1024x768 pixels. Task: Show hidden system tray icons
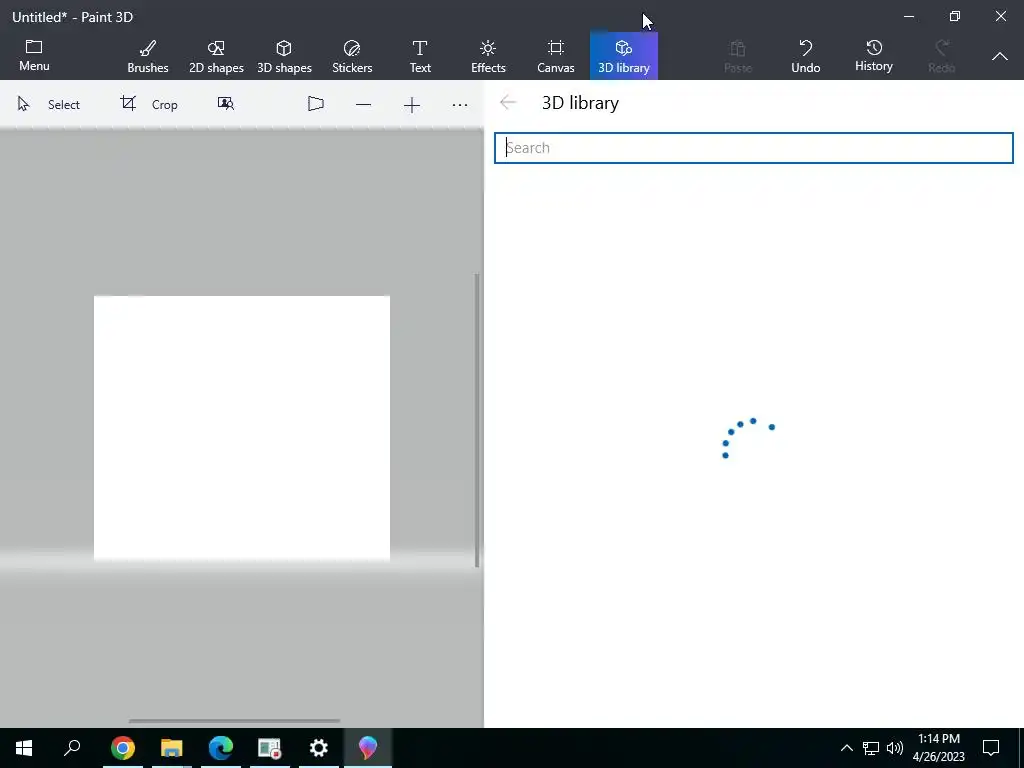846,748
